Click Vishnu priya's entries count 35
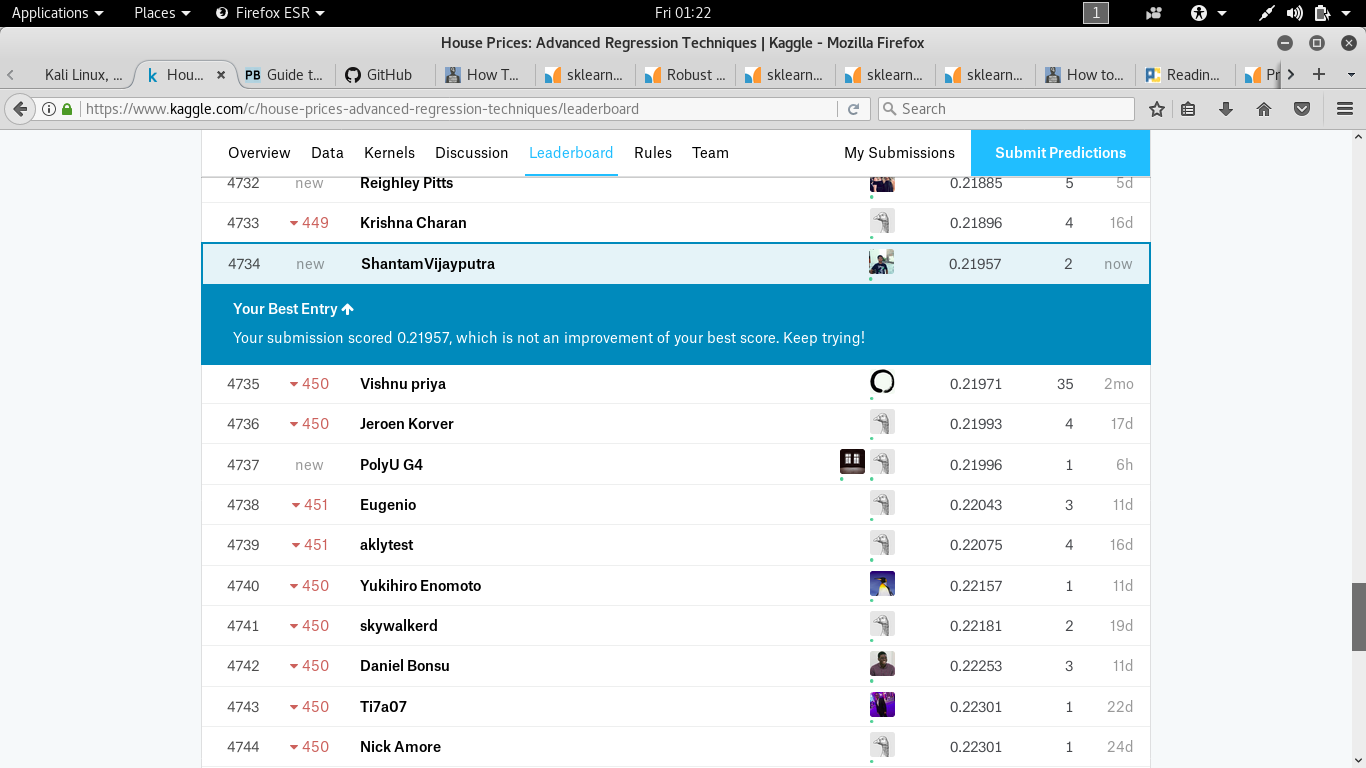The width and height of the screenshot is (1366, 768). (1065, 384)
